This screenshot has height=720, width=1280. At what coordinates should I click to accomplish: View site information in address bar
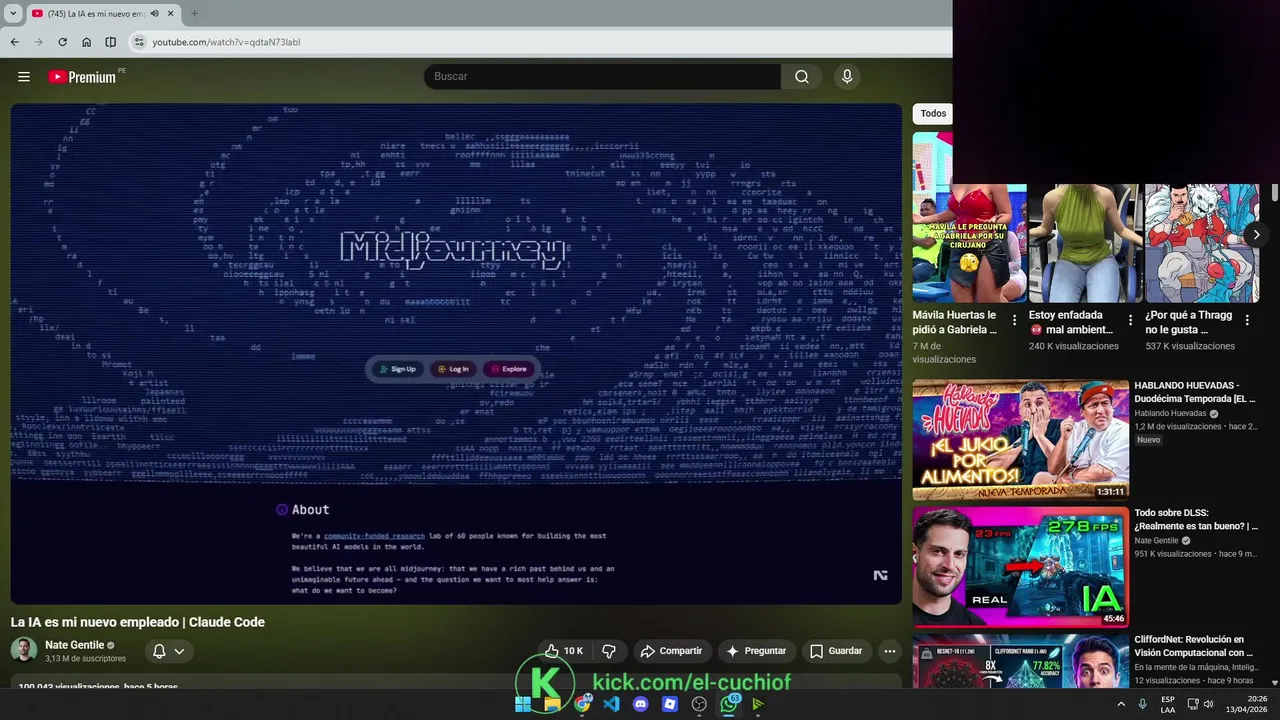click(x=139, y=42)
